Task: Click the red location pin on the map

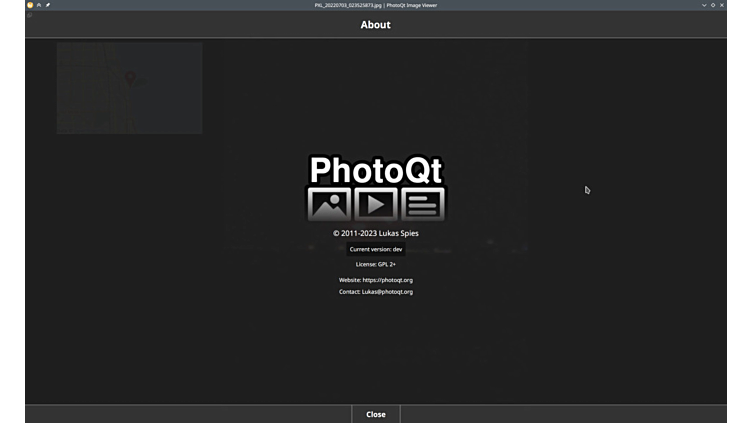Action: pyautogui.click(x=130, y=77)
